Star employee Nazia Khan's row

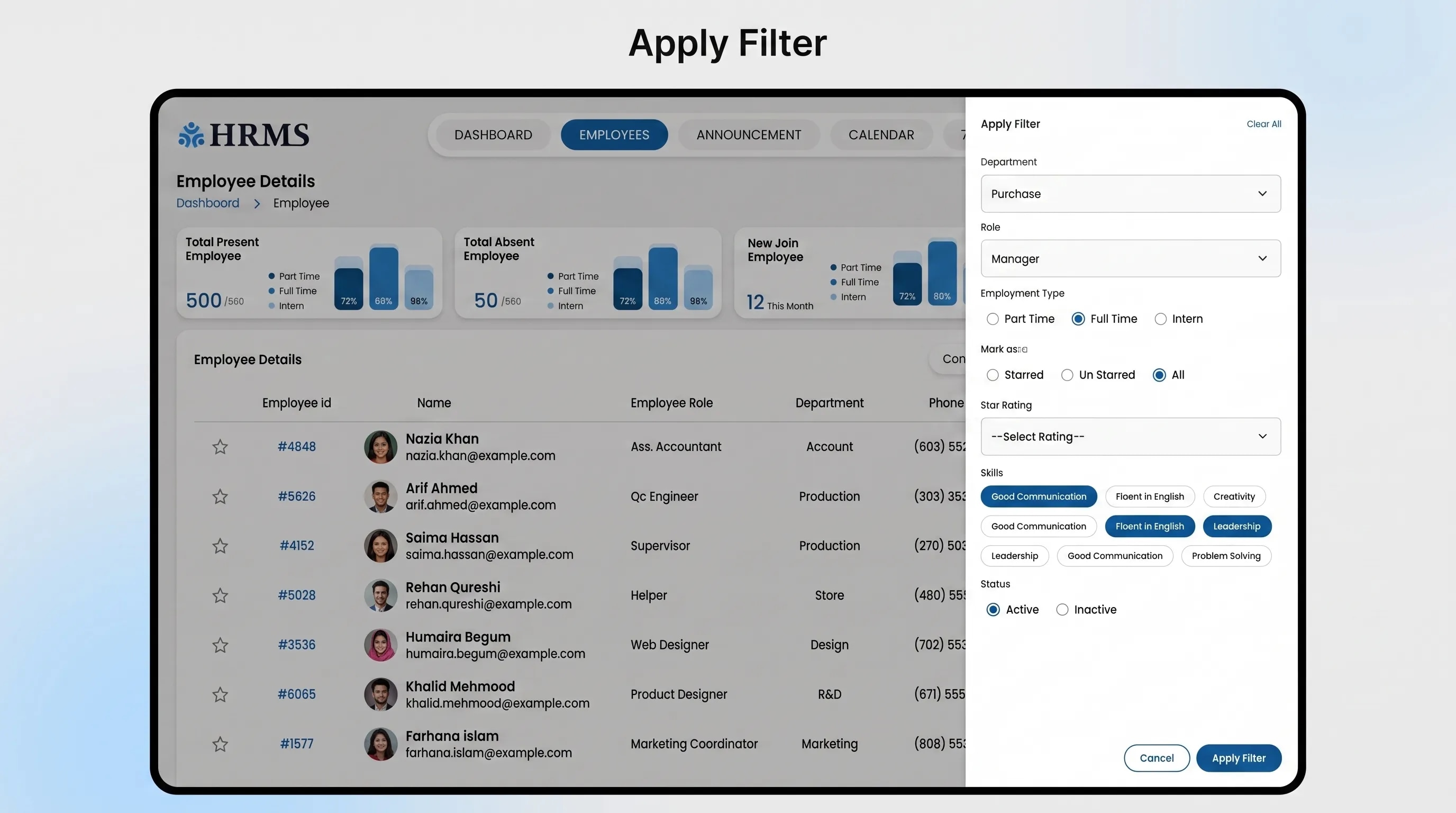(x=220, y=447)
